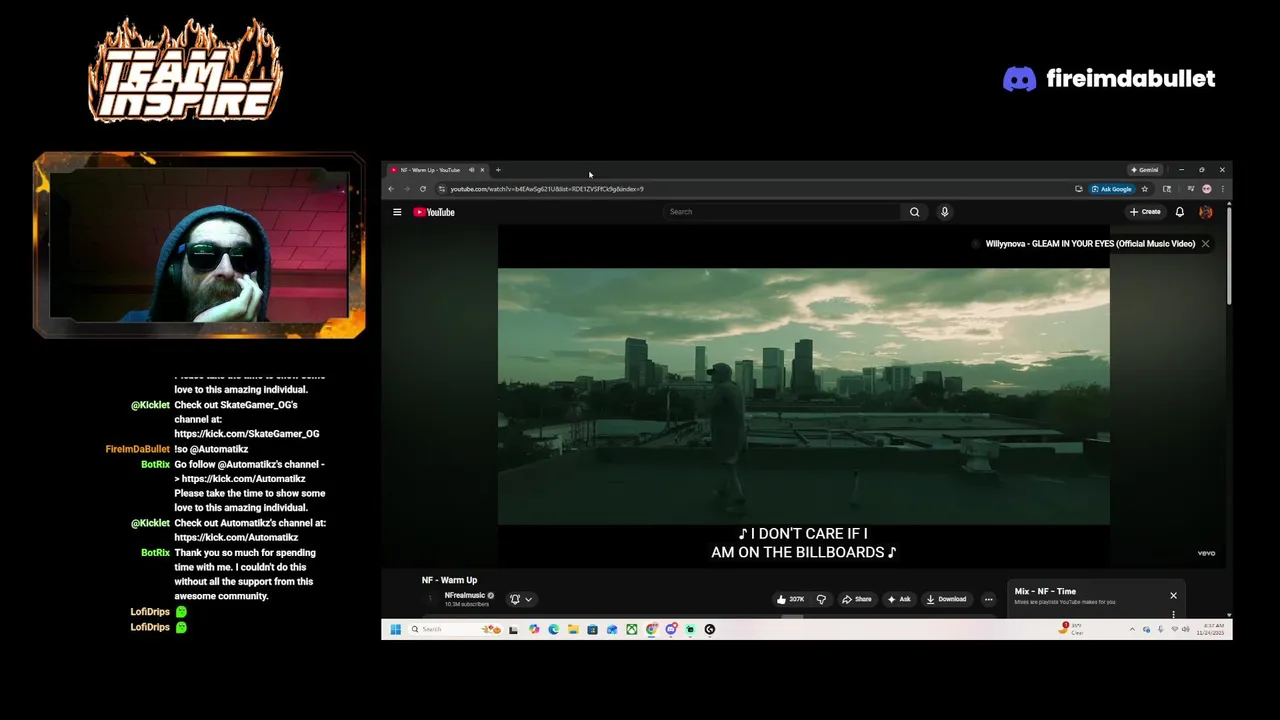Open the volume icon in the system tray
Viewport: 1280px width, 720px height.
[1185, 629]
